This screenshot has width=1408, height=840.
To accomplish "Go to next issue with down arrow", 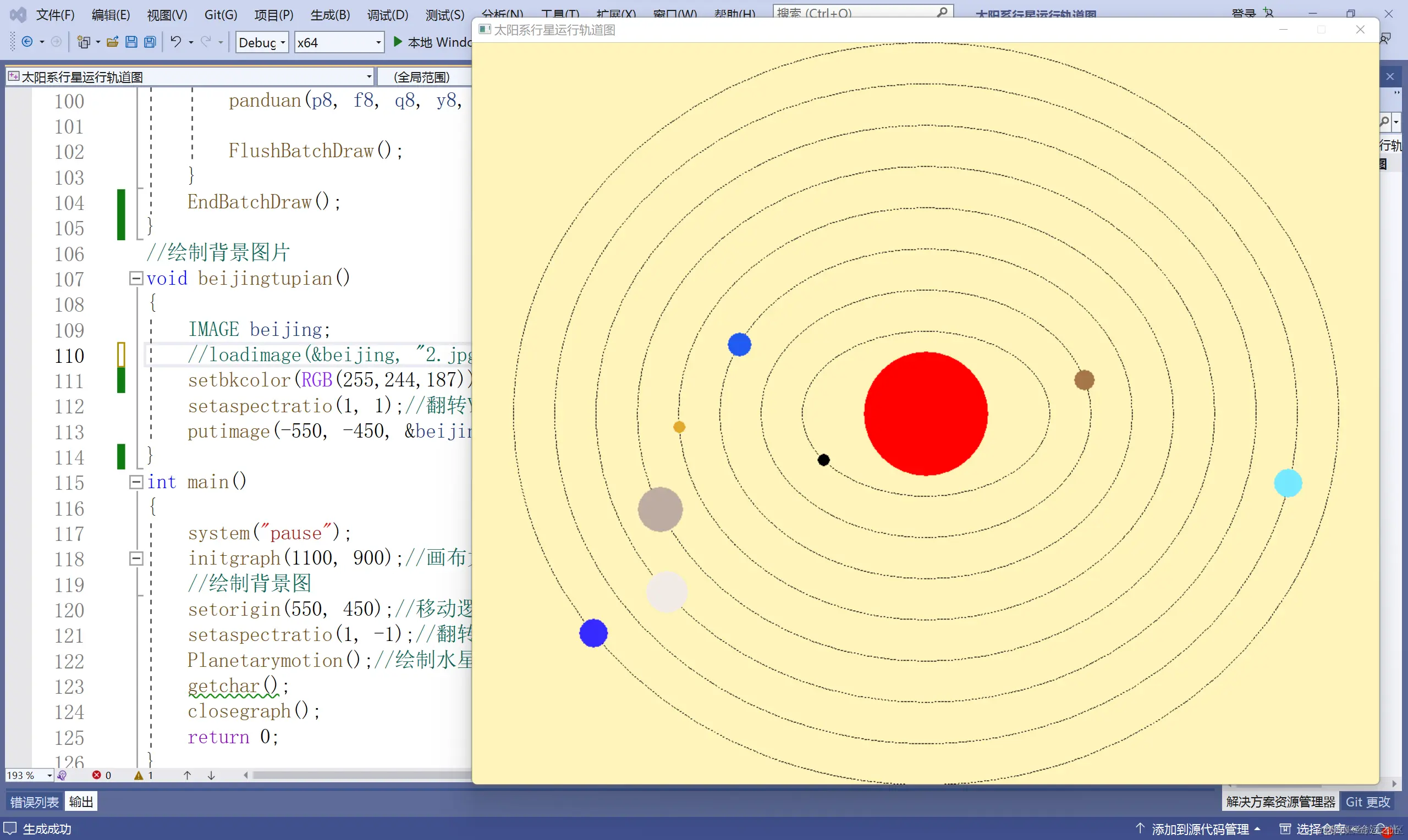I will [x=211, y=776].
